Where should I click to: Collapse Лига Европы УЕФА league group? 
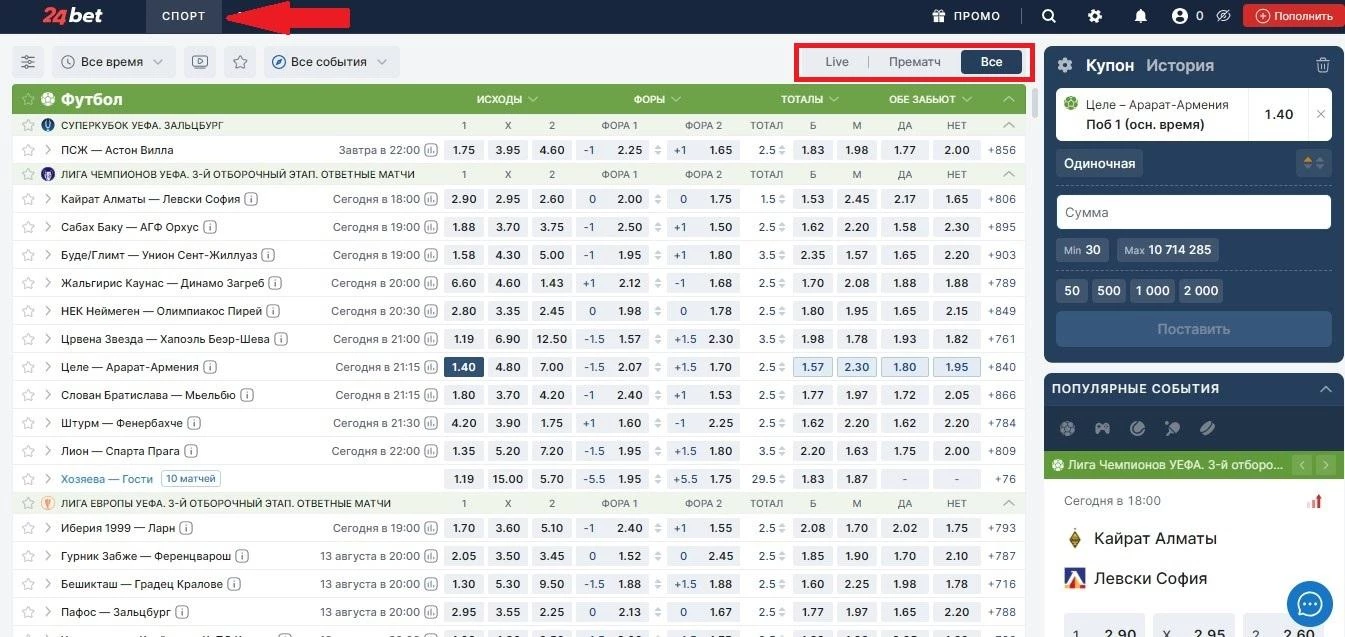[x=1009, y=503]
